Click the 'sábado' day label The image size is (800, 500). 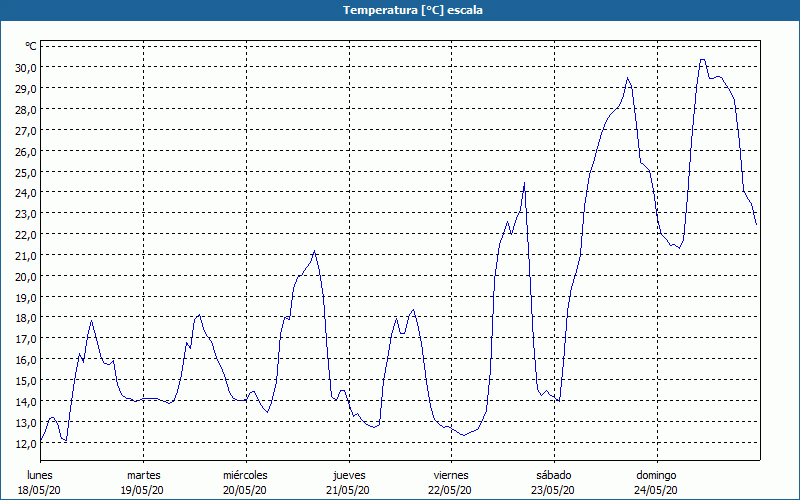[x=554, y=475]
